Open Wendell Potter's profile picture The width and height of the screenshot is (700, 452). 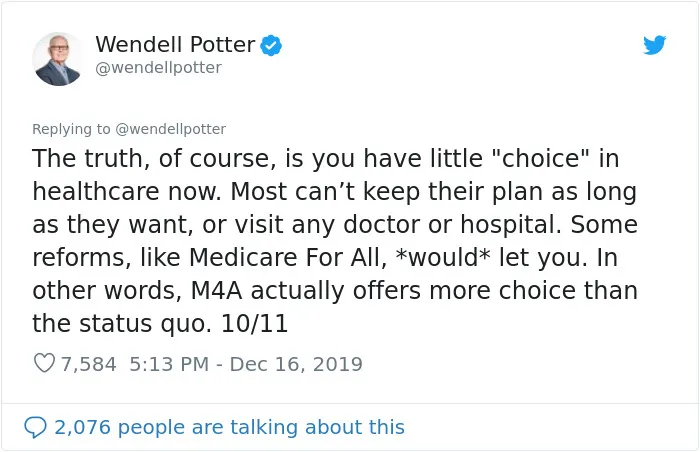(x=58, y=59)
